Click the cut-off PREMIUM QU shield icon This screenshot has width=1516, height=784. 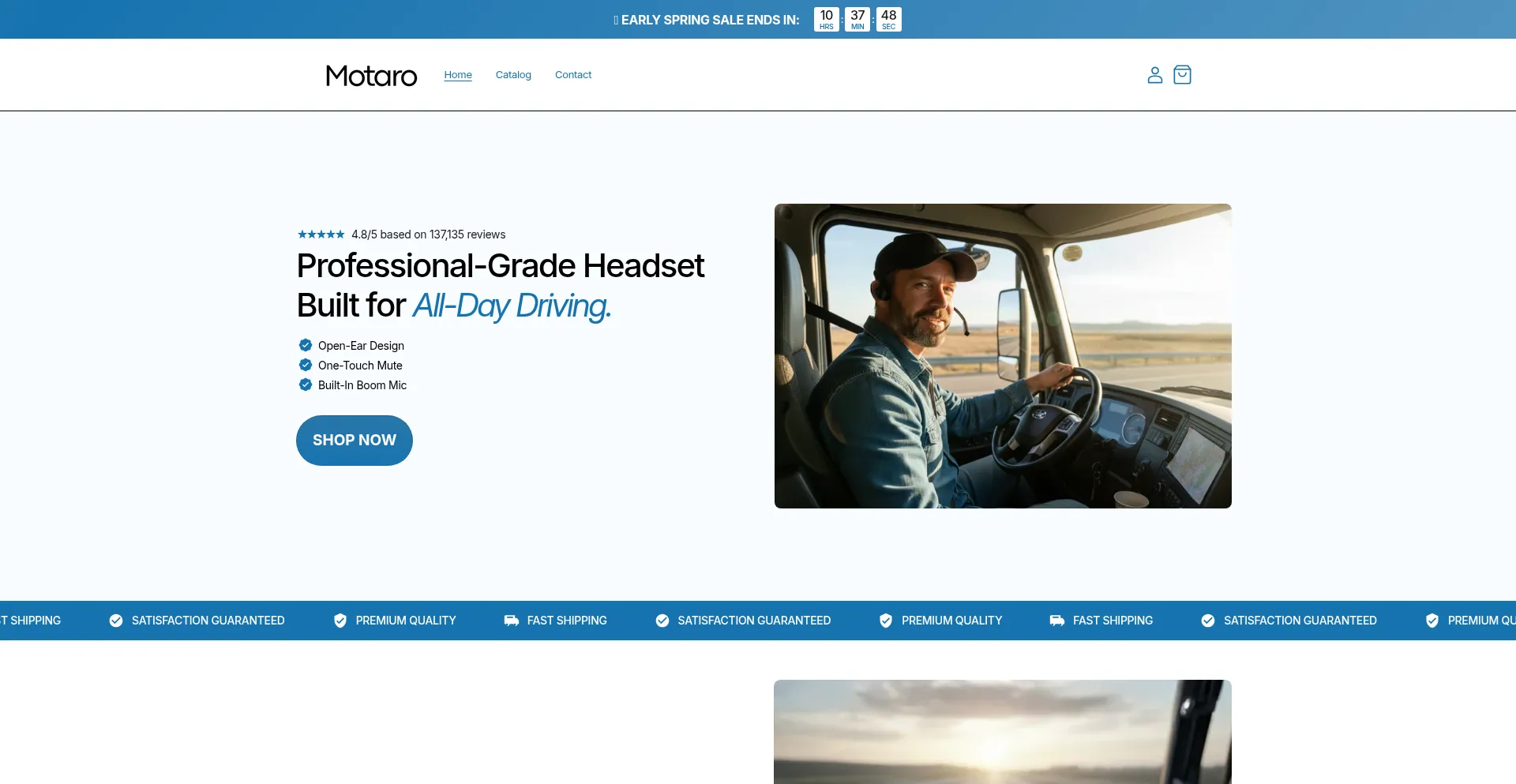[x=1432, y=621]
